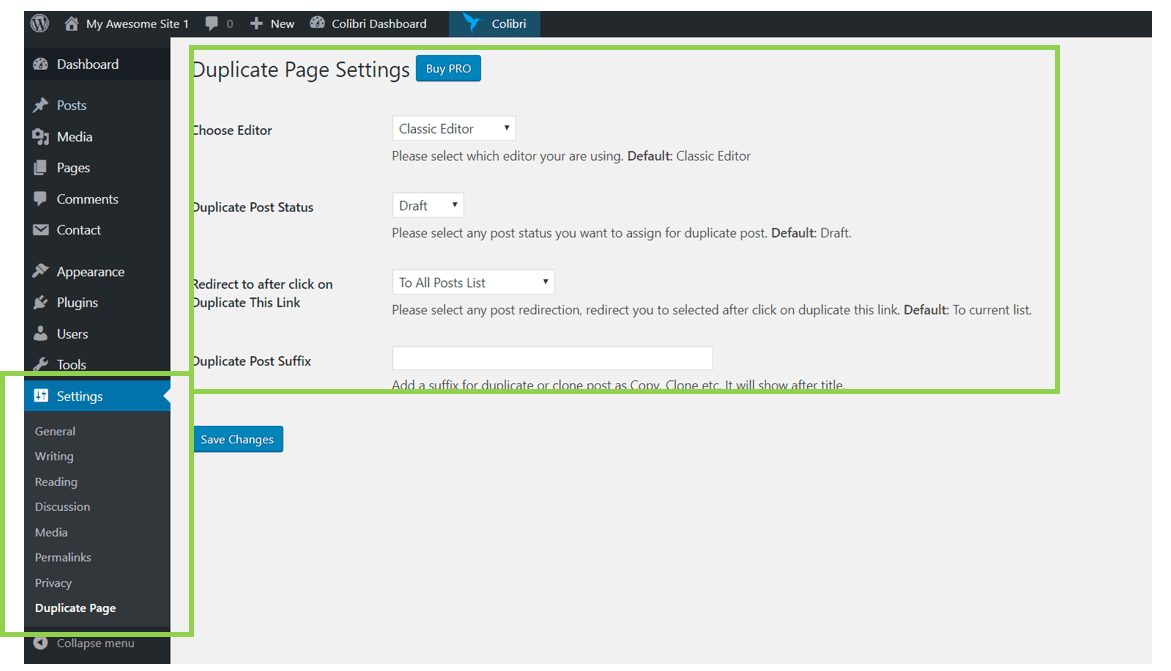This screenshot has width=1171, height=671.
Task: Open the Duplicate Post Status dropdown
Action: [428, 204]
